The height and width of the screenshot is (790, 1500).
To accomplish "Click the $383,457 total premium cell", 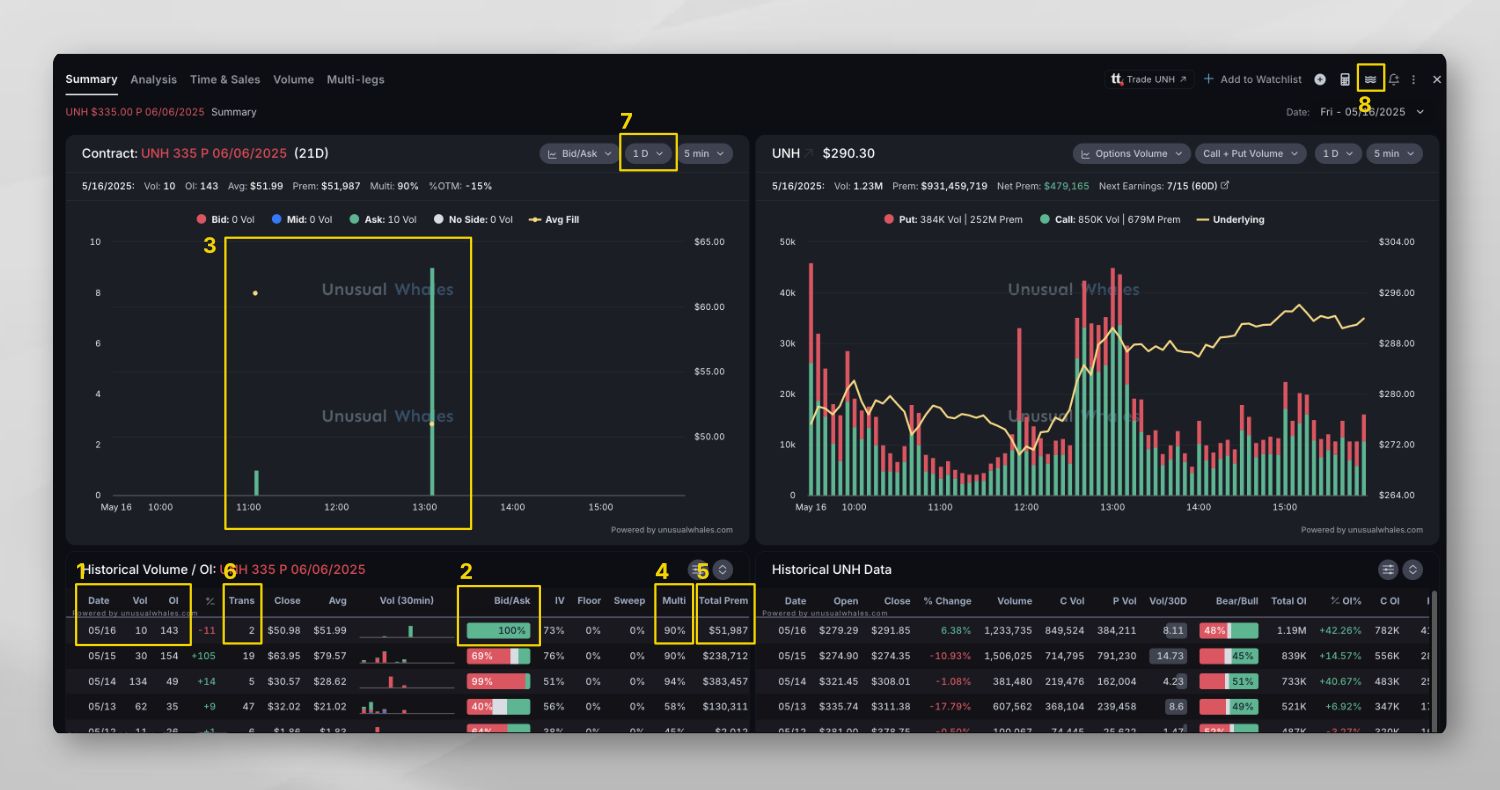I will point(726,681).
